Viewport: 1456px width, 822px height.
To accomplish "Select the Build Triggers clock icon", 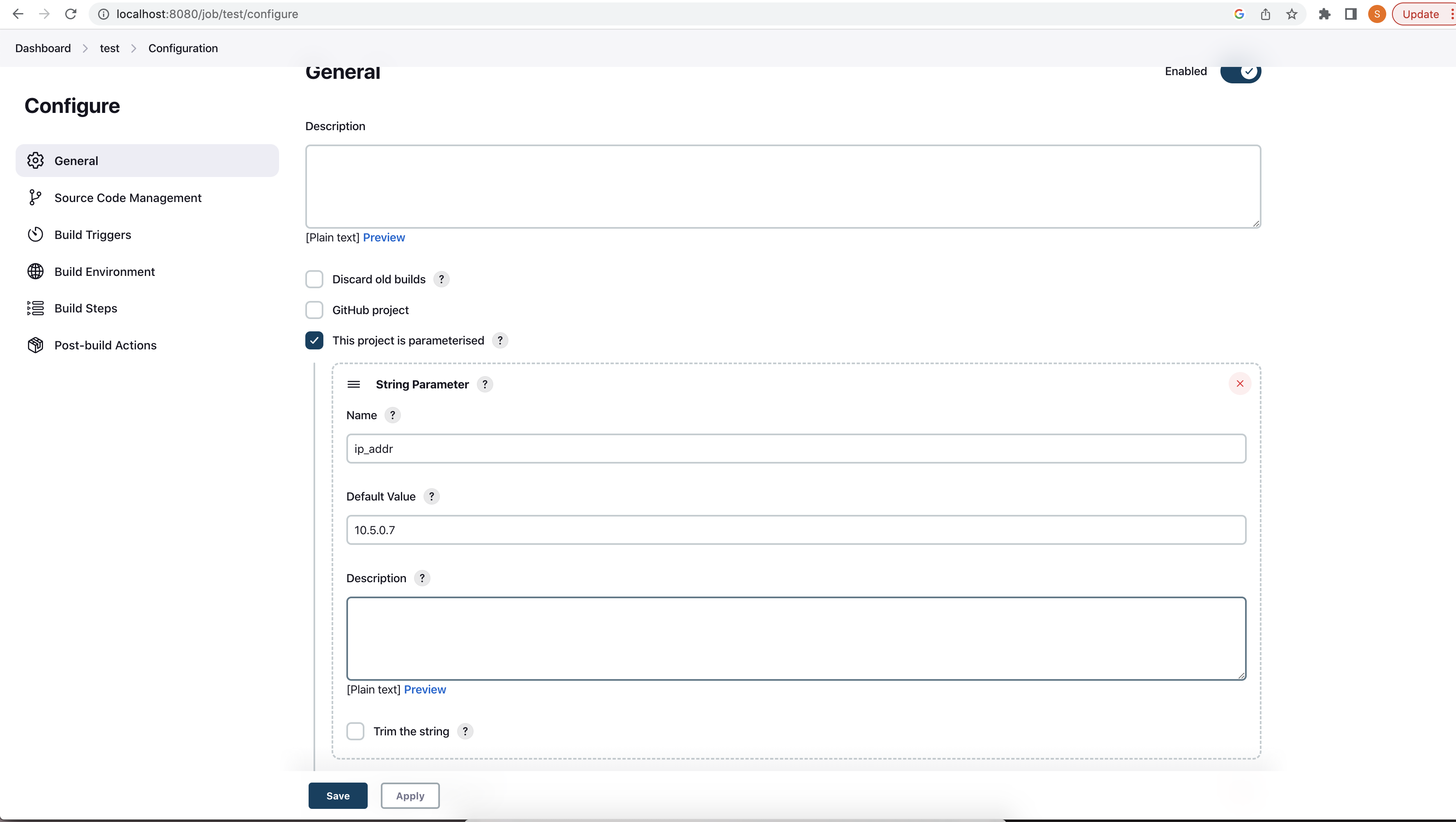I will (36, 234).
